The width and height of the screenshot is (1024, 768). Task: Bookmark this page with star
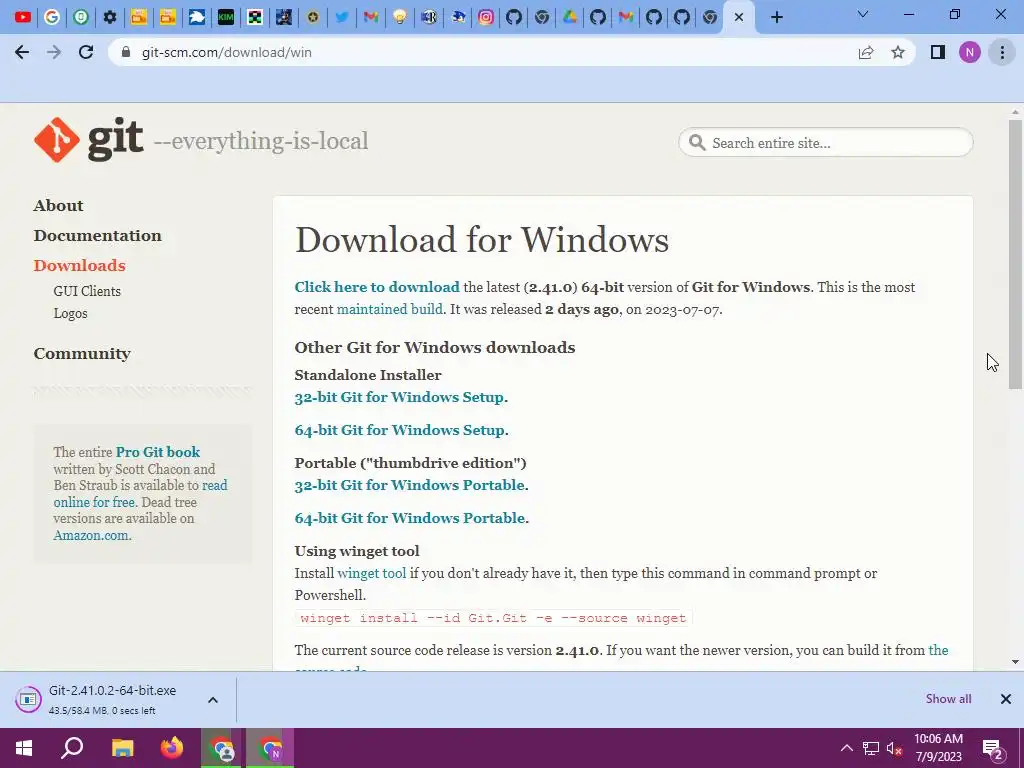[898, 52]
